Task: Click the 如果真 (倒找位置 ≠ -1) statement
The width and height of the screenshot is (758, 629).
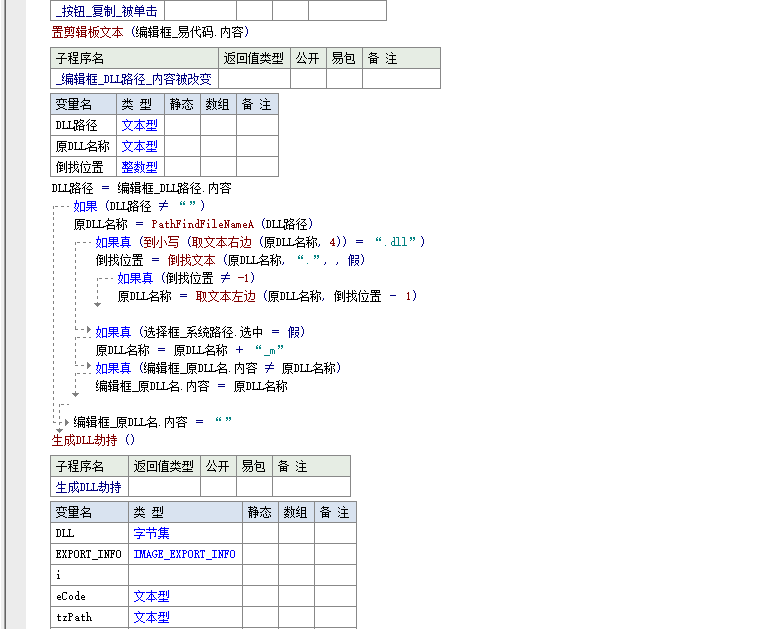Action: (186, 278)
